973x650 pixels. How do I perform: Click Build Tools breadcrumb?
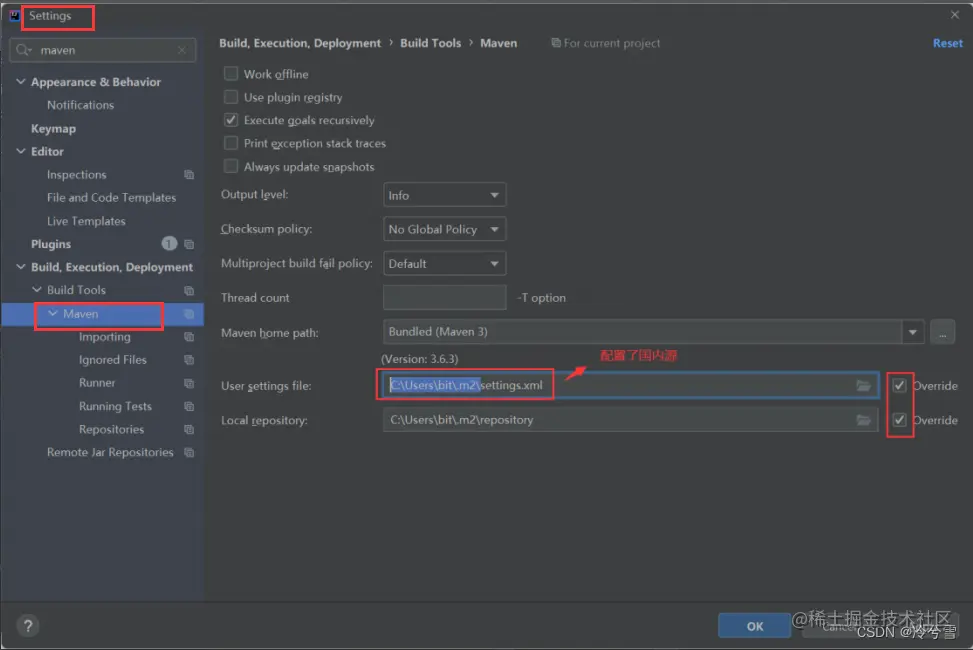pyautogui.click(x=431, y=43)
